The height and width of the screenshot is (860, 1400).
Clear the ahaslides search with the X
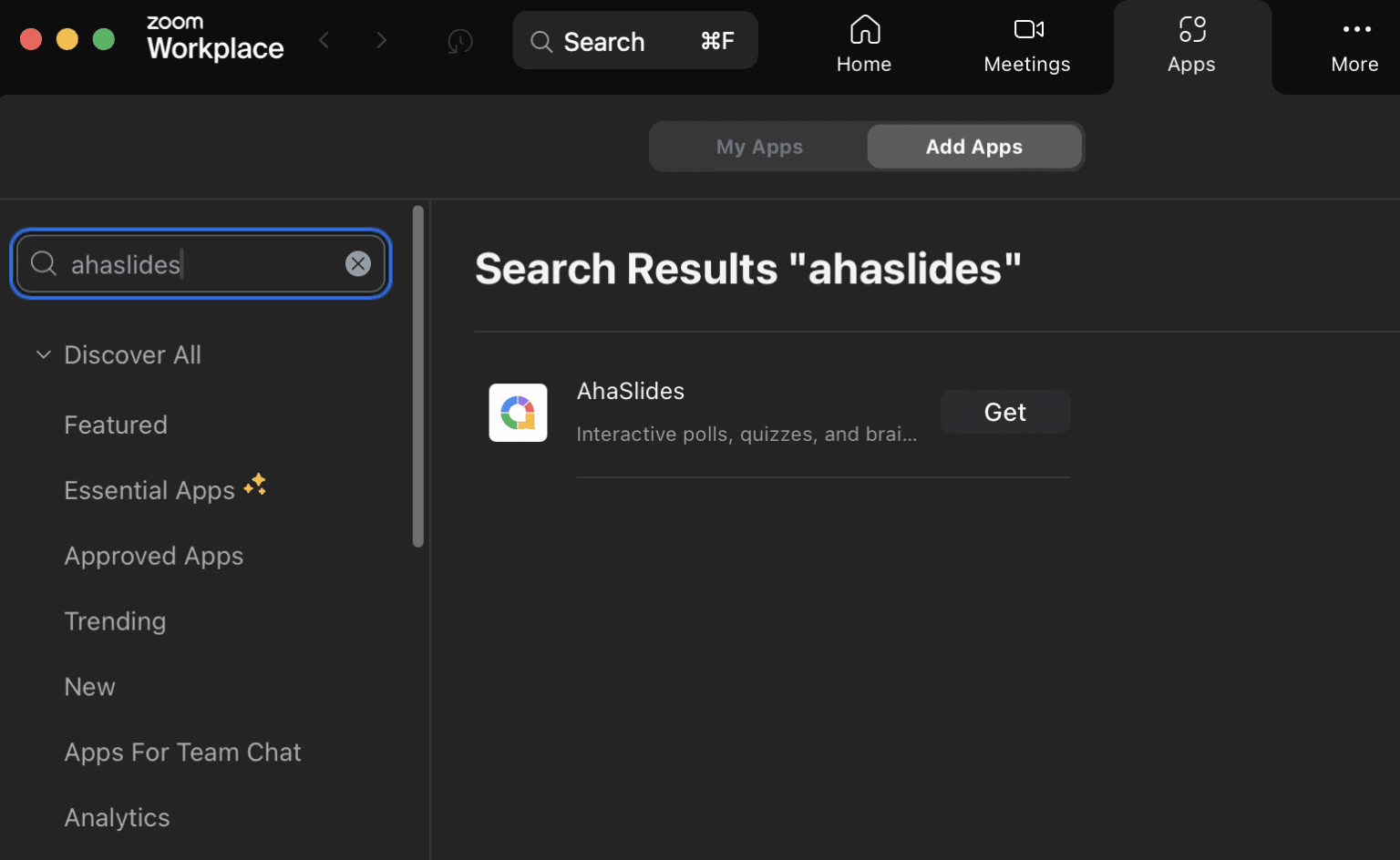(358, 263)
